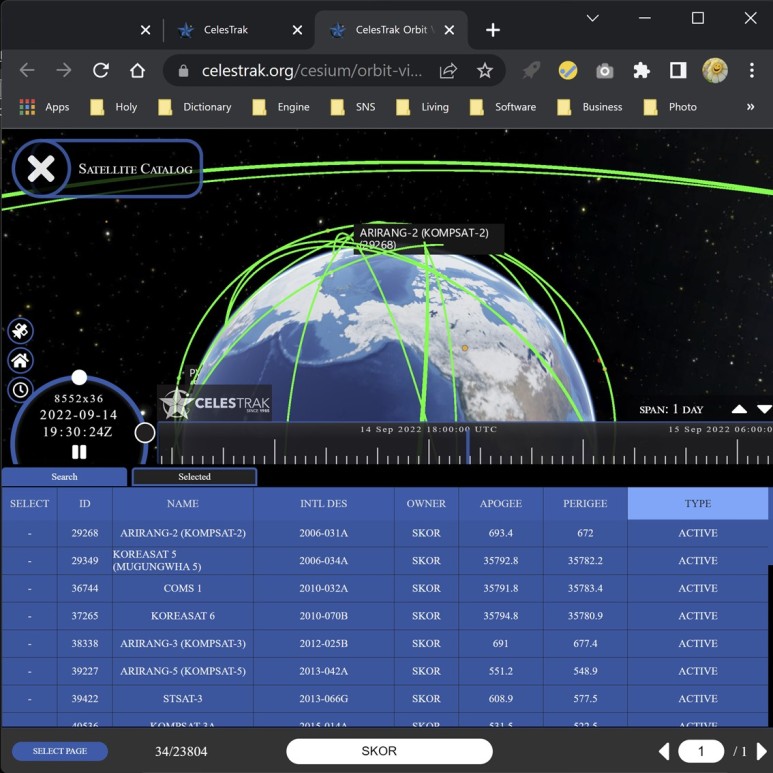Toggle selection for ARIRANG-3 (KOMPSAT-3) row
This screenshot has width=773, height=773.
pos(30,643)
